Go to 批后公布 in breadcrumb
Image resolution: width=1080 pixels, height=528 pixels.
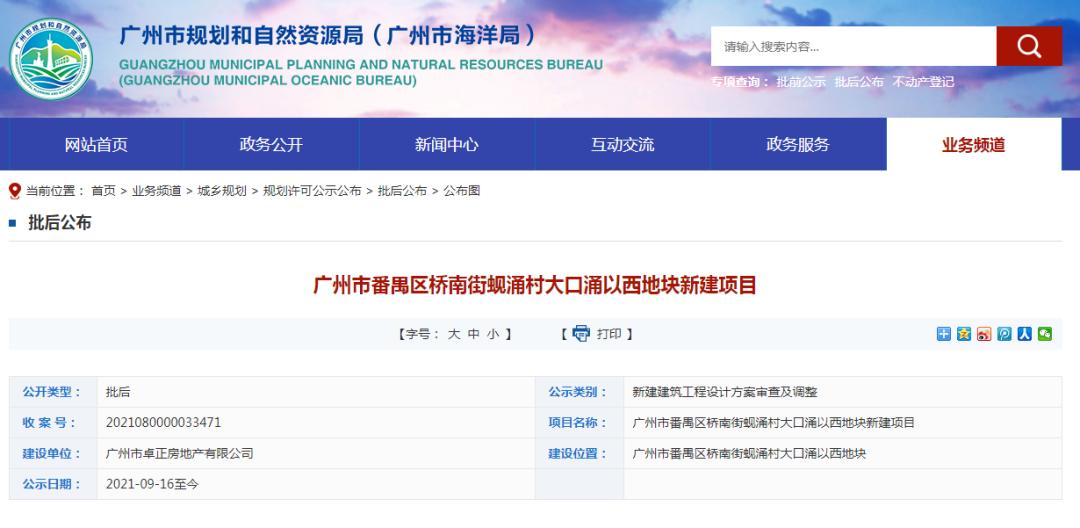tap(402, 191)
